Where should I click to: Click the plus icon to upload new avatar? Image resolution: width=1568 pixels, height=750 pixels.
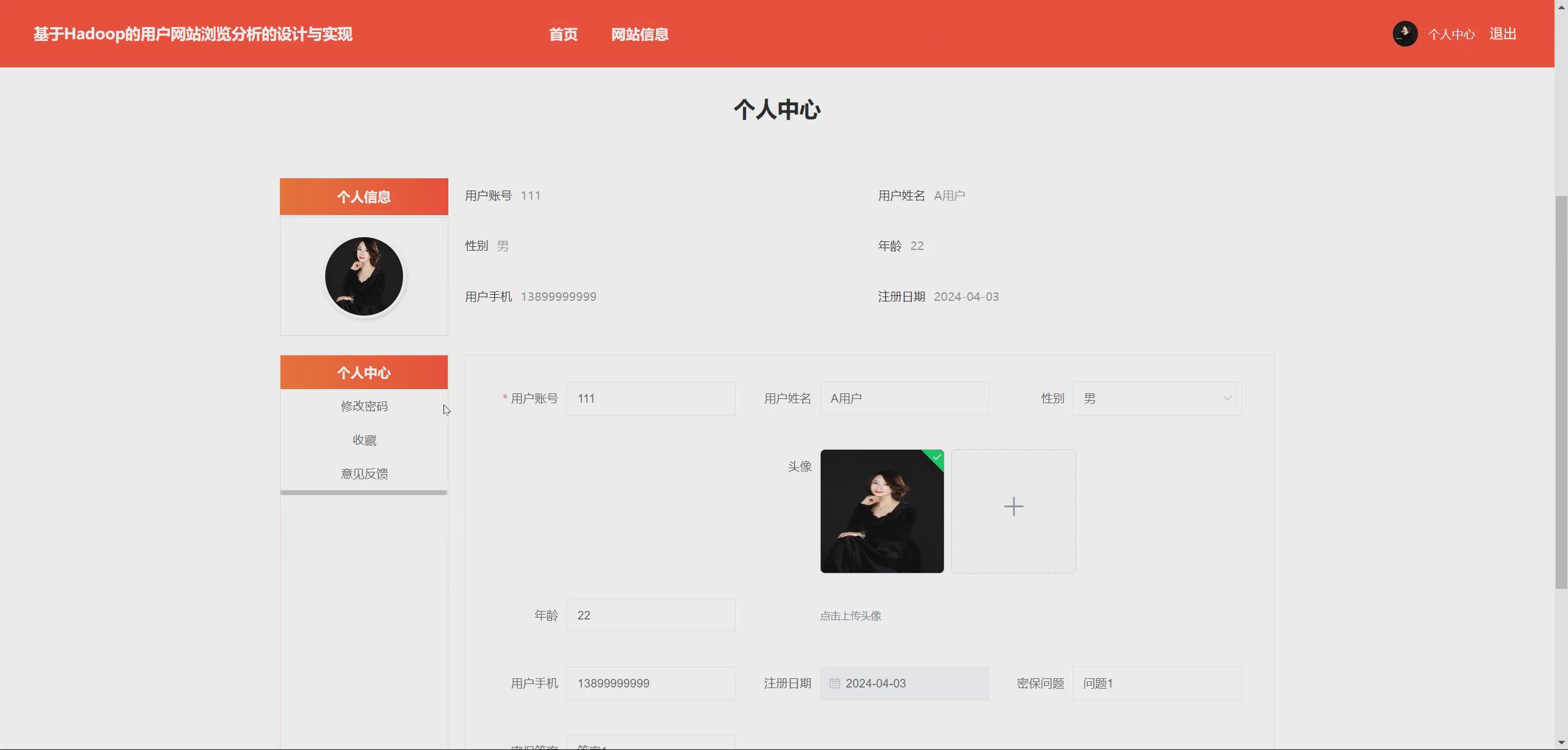(1013, 506)
